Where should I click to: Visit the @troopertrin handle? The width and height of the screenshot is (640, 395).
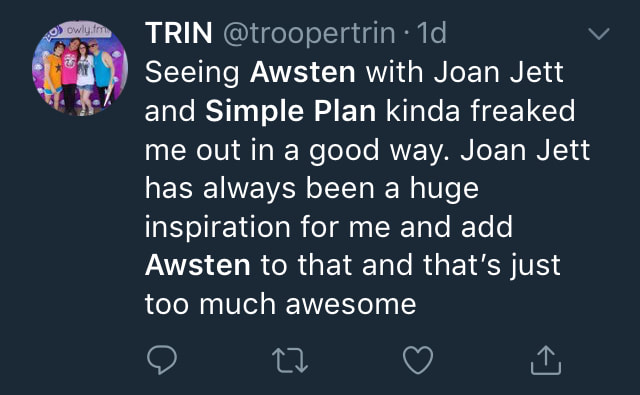pos(309,34)
